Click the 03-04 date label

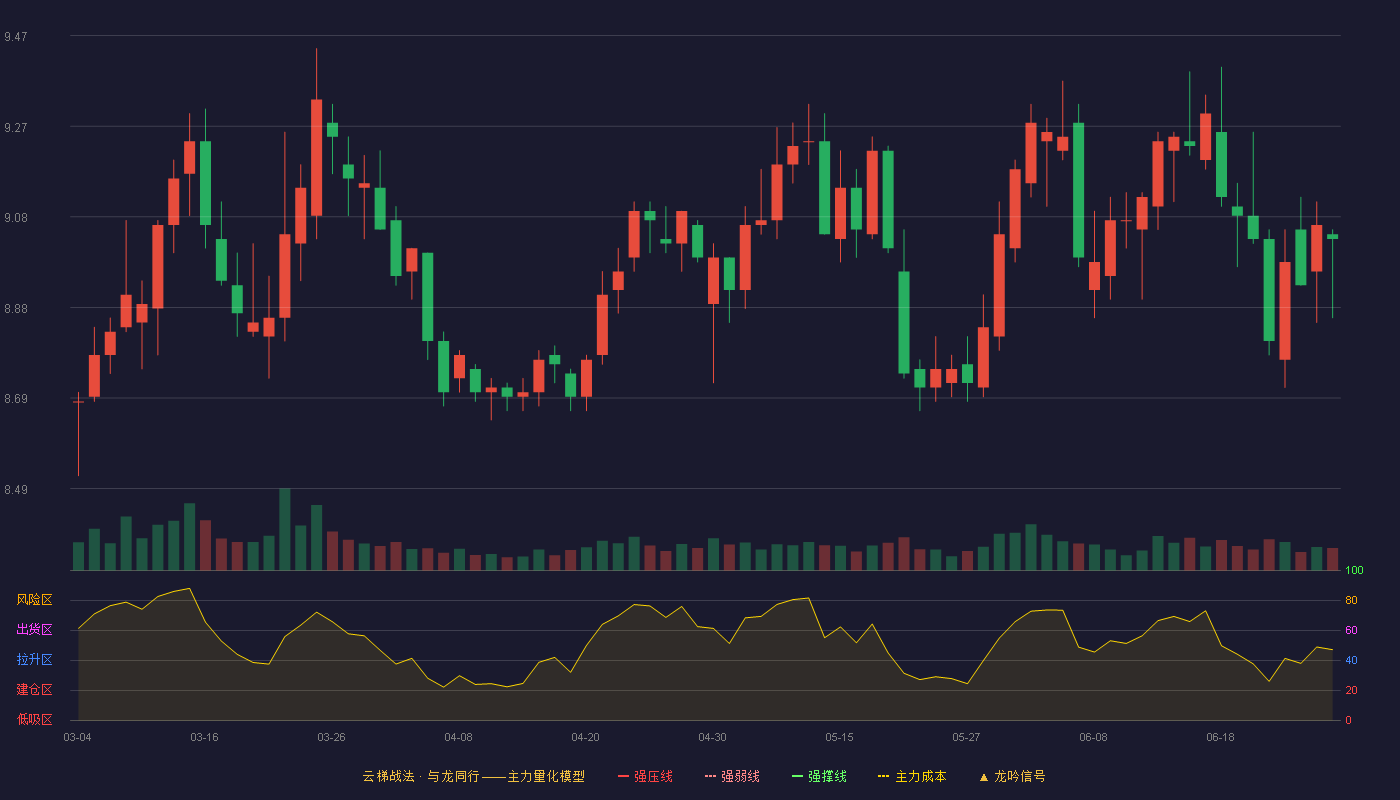(77, 737)
